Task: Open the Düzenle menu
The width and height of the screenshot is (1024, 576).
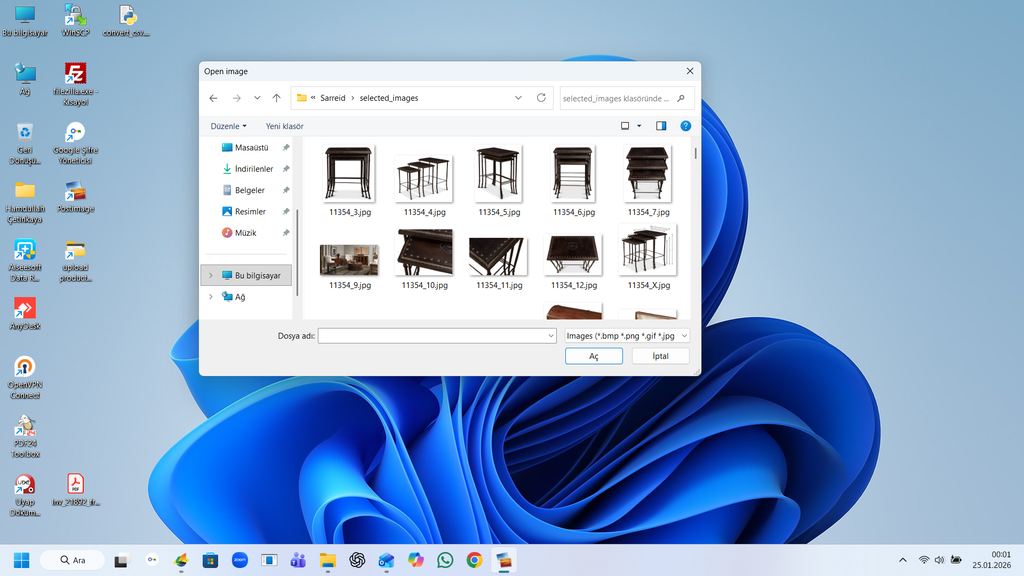Action: (x=229, y=126)
